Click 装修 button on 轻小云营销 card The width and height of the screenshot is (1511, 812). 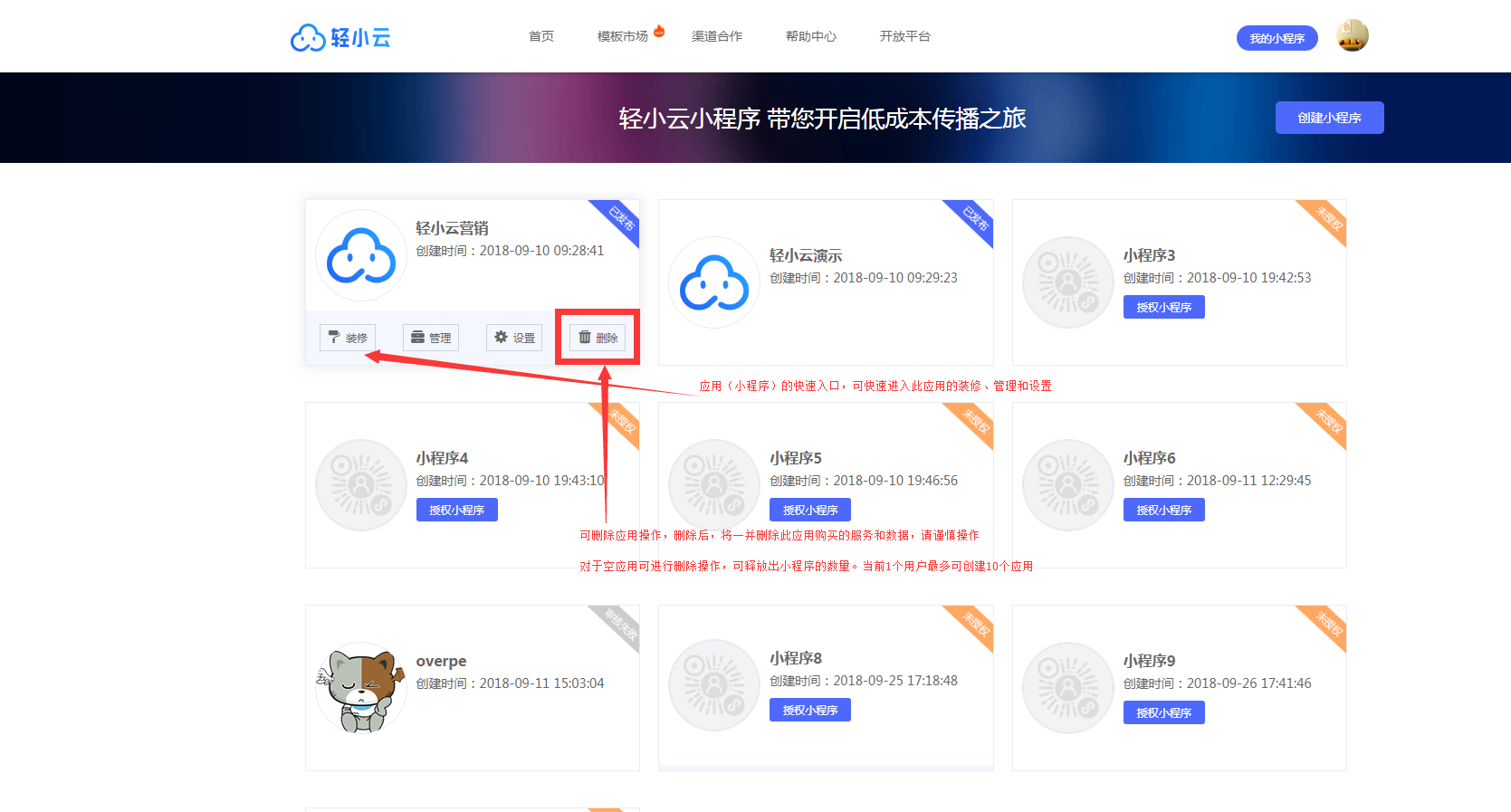pos(348,338)
